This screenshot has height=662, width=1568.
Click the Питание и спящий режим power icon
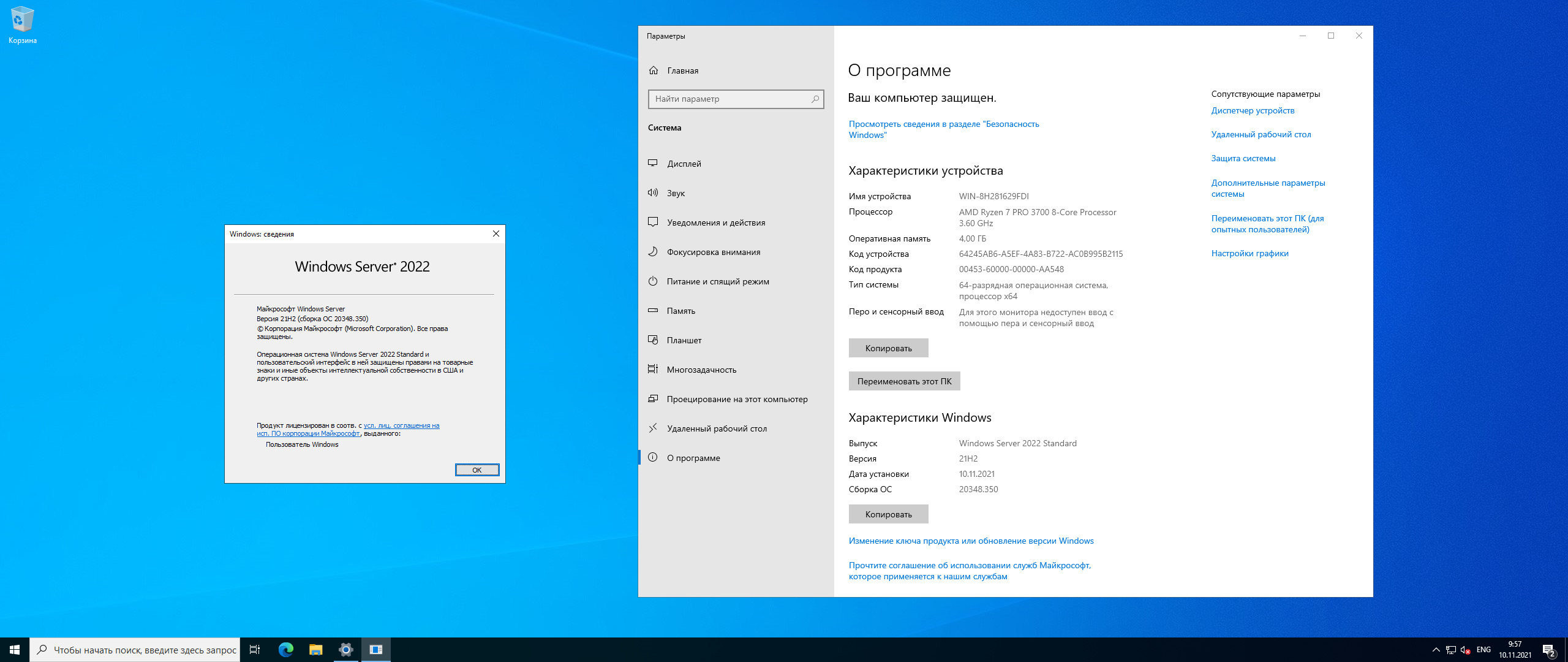pos(653,281)
